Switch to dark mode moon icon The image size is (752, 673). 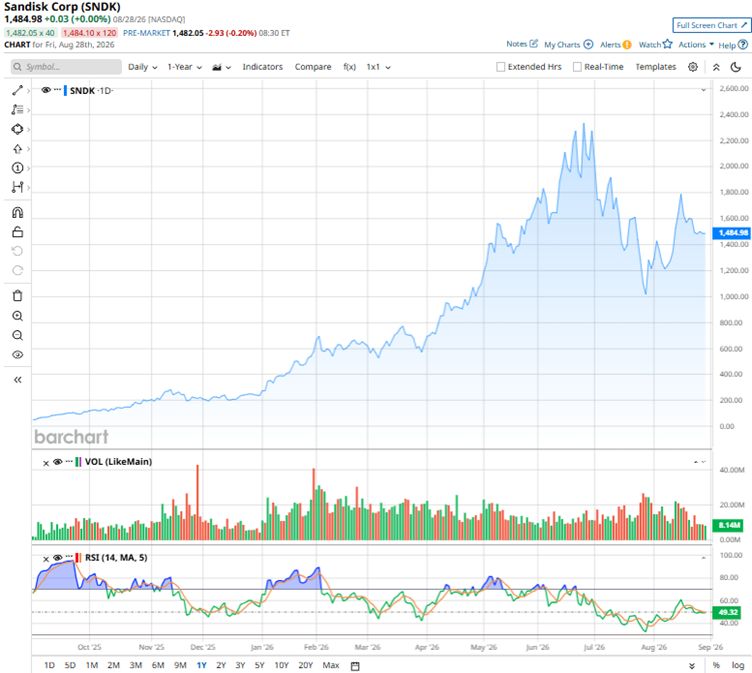[736, 67]
